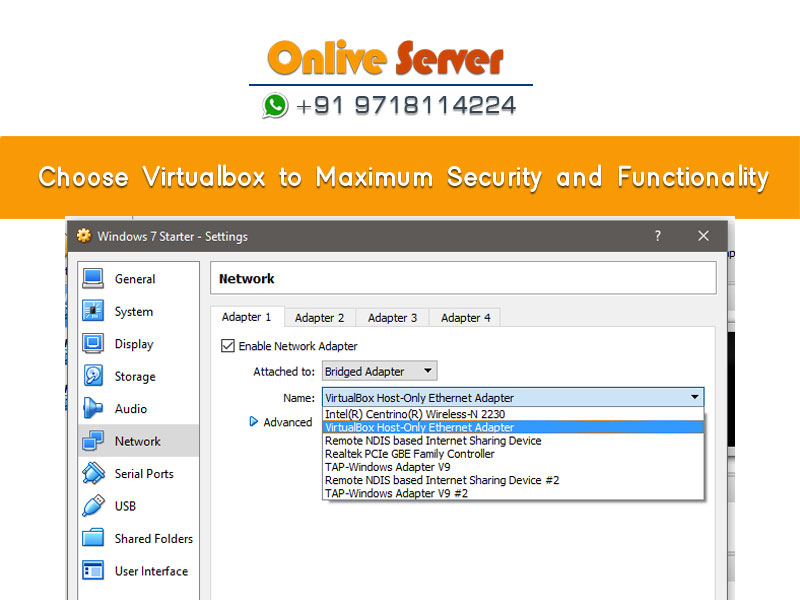Select Audio label in settings sidebar
This screenshot has height=600, width=800.
131,409
